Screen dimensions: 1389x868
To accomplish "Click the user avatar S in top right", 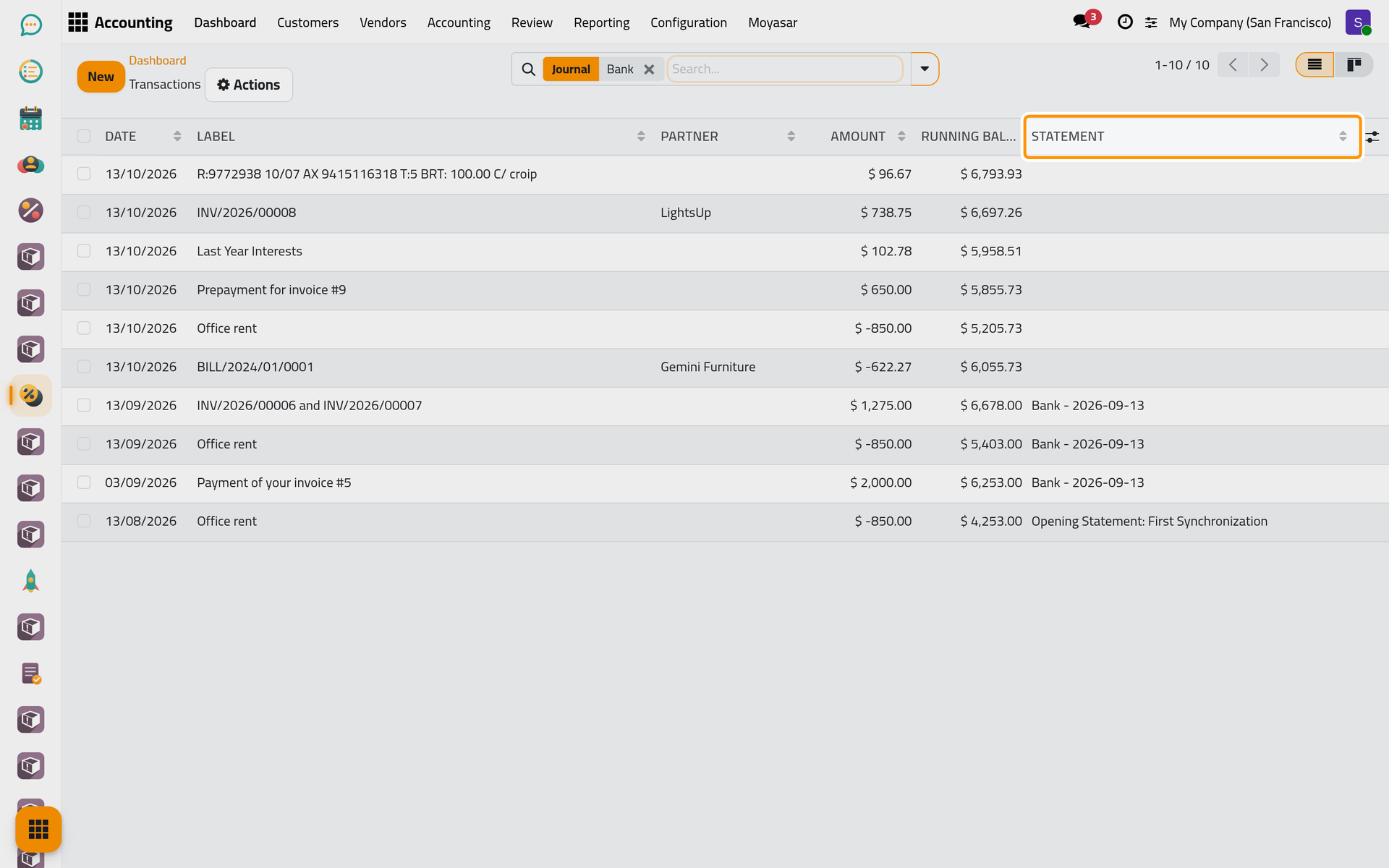I will click(x=1358, y=22).
